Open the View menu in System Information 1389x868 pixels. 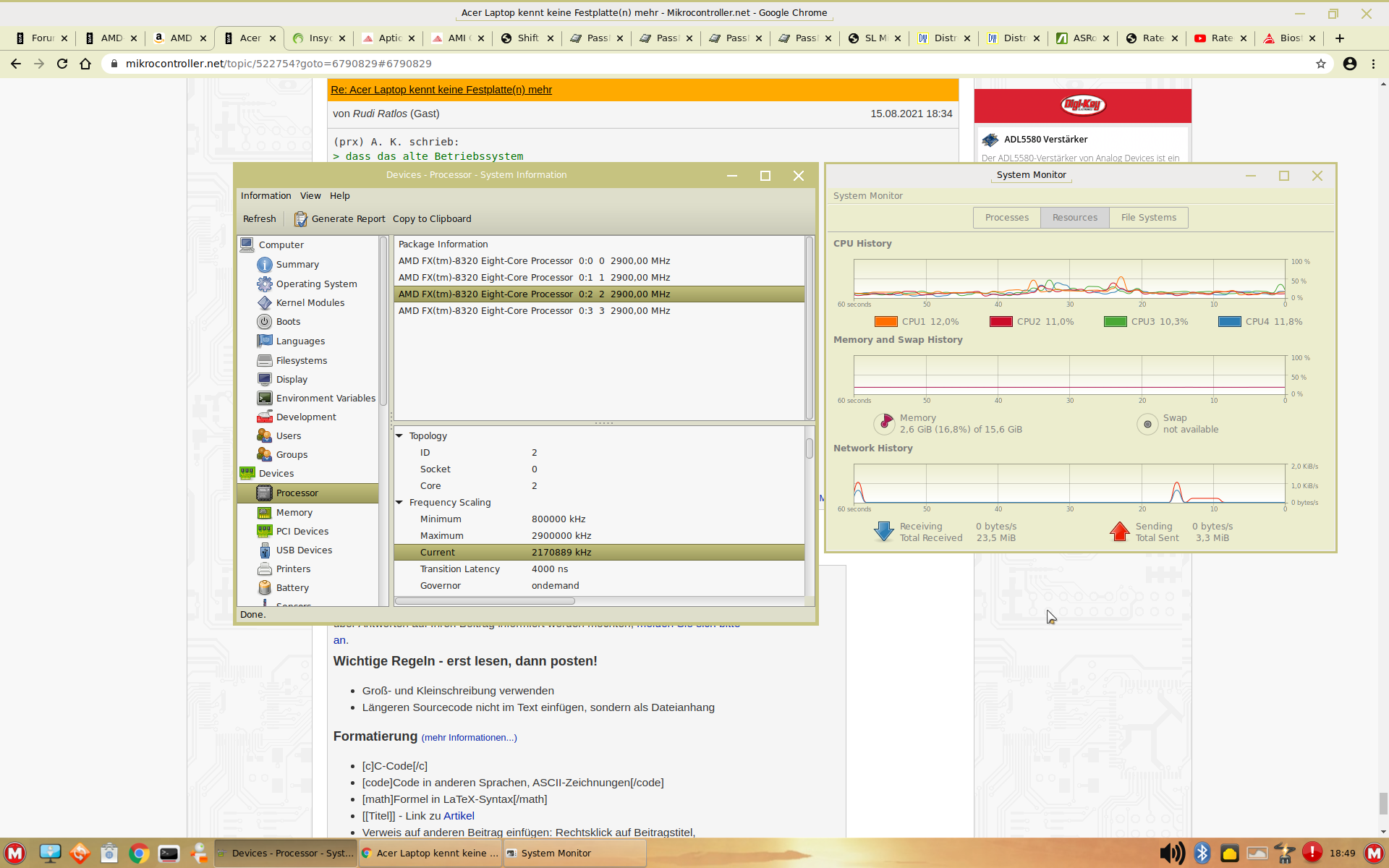pos(310,196)
